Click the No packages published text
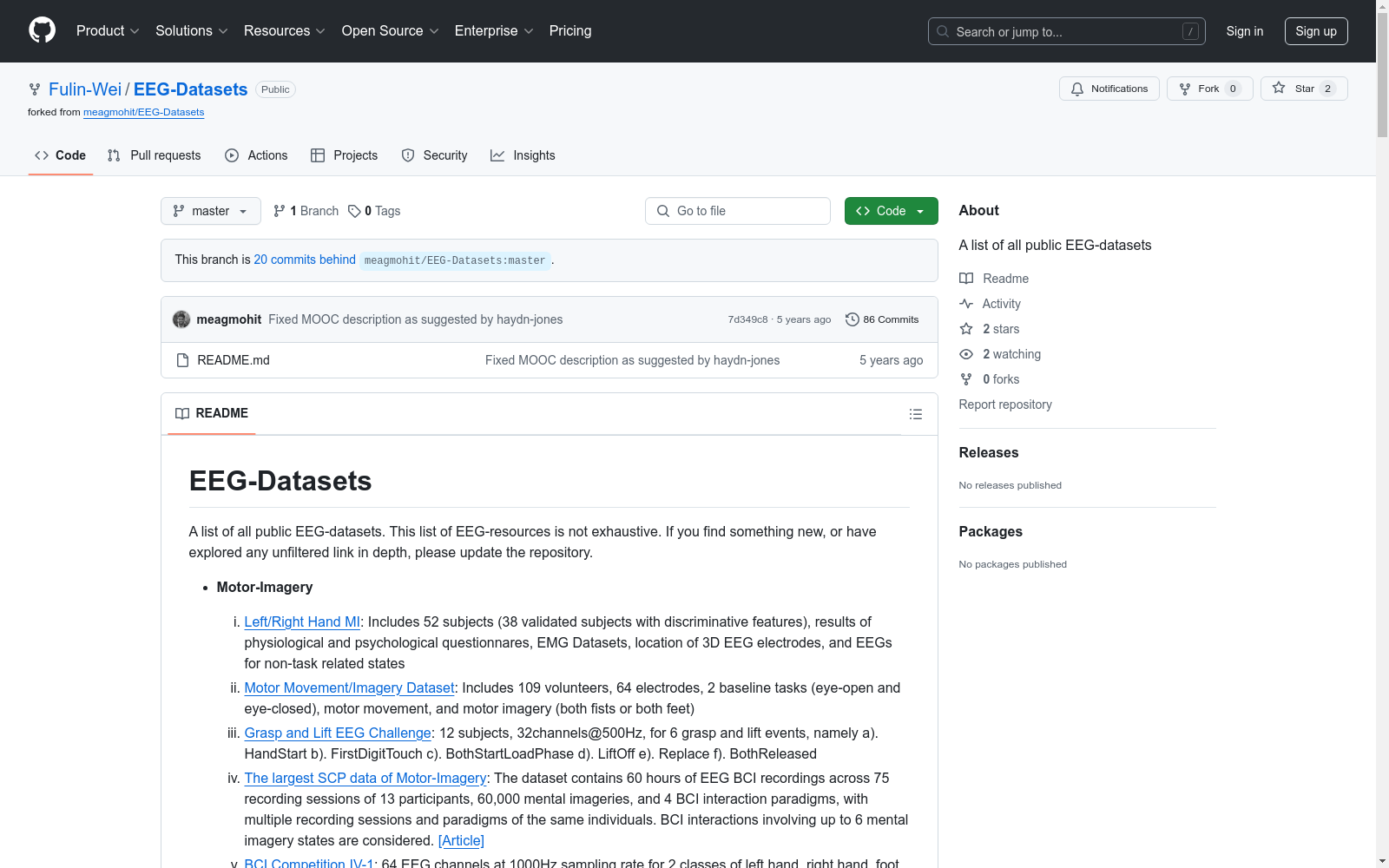Viewport: 1389px width, 868px height. (x=1013, y=564)
